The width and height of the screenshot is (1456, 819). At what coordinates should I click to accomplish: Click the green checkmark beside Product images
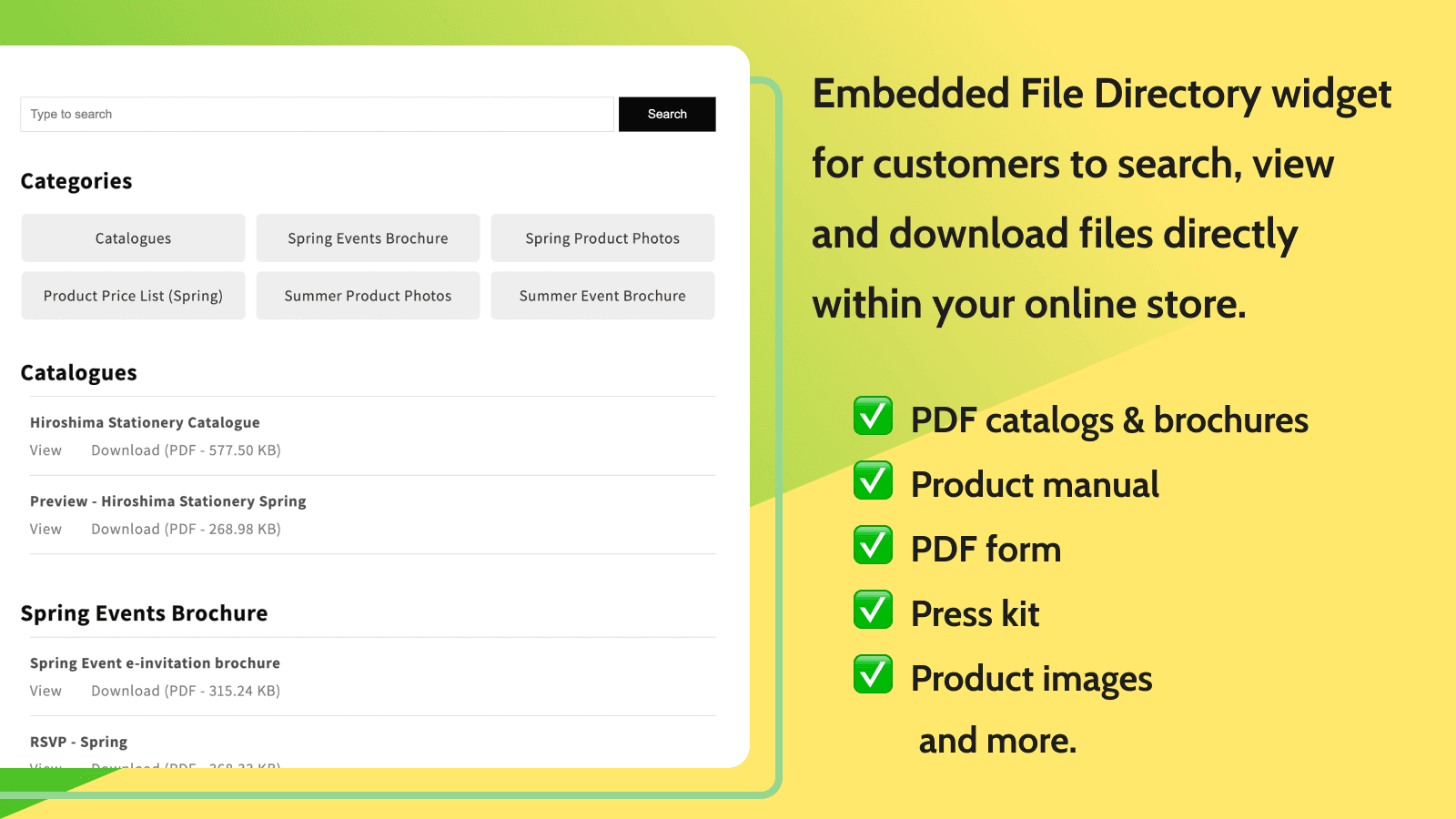tap(873, 674)
